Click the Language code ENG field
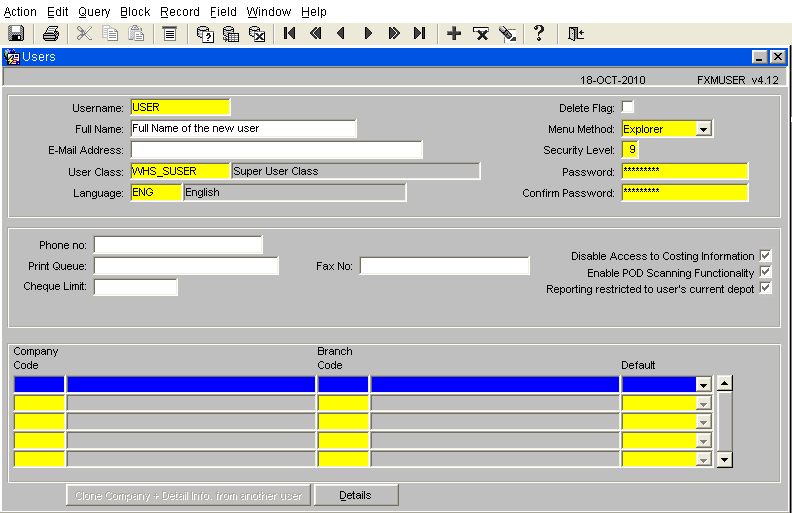The height and width of the screenshot is (513, 792). click(x=156, y=192)
